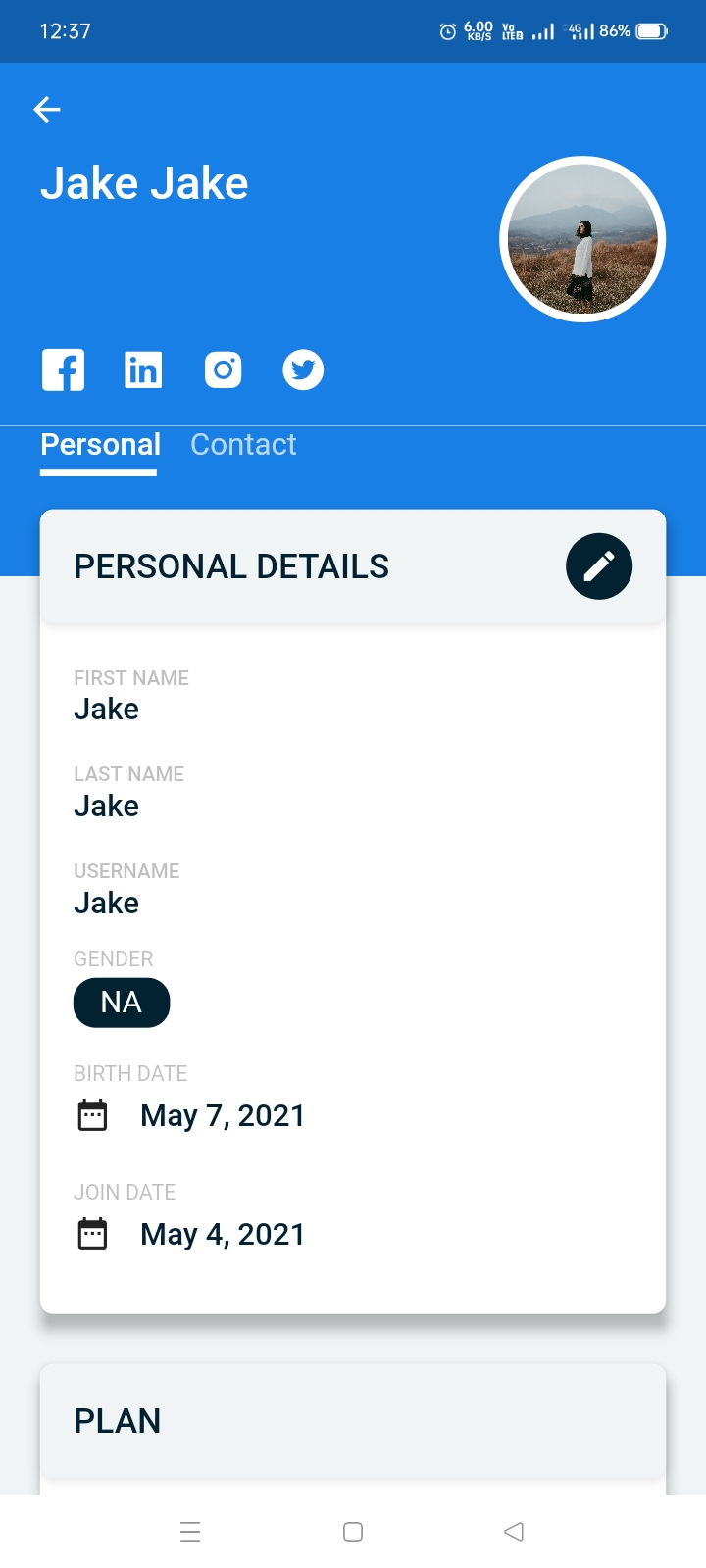Viewport: 706px width, 1568px height.
Task: Switch to the Personal tab
Action: [100, 445]
